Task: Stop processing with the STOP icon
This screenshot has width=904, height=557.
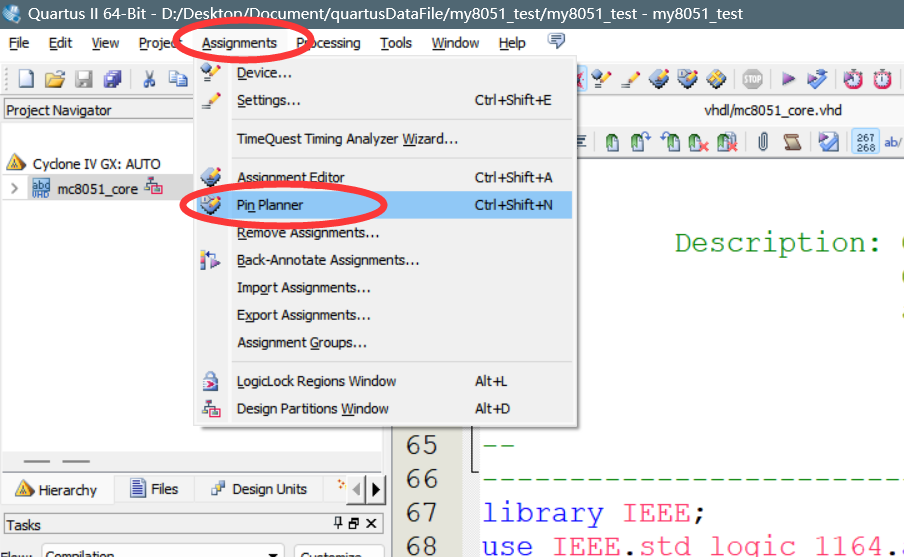Action: tap(752, 78)
